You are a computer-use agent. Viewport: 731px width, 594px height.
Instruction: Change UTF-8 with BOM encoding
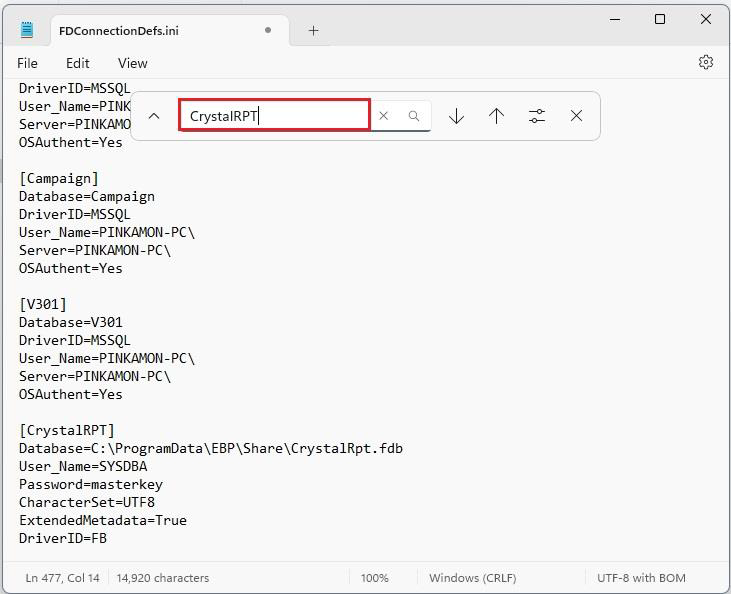click(x=648, y=578)
